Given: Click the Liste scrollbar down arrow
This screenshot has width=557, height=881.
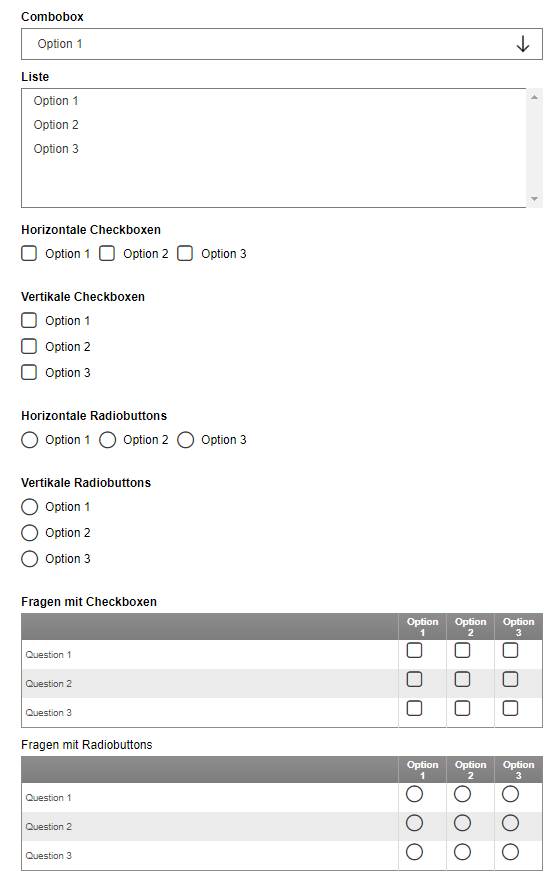Looking at the screenshot, I should [534, 199].
